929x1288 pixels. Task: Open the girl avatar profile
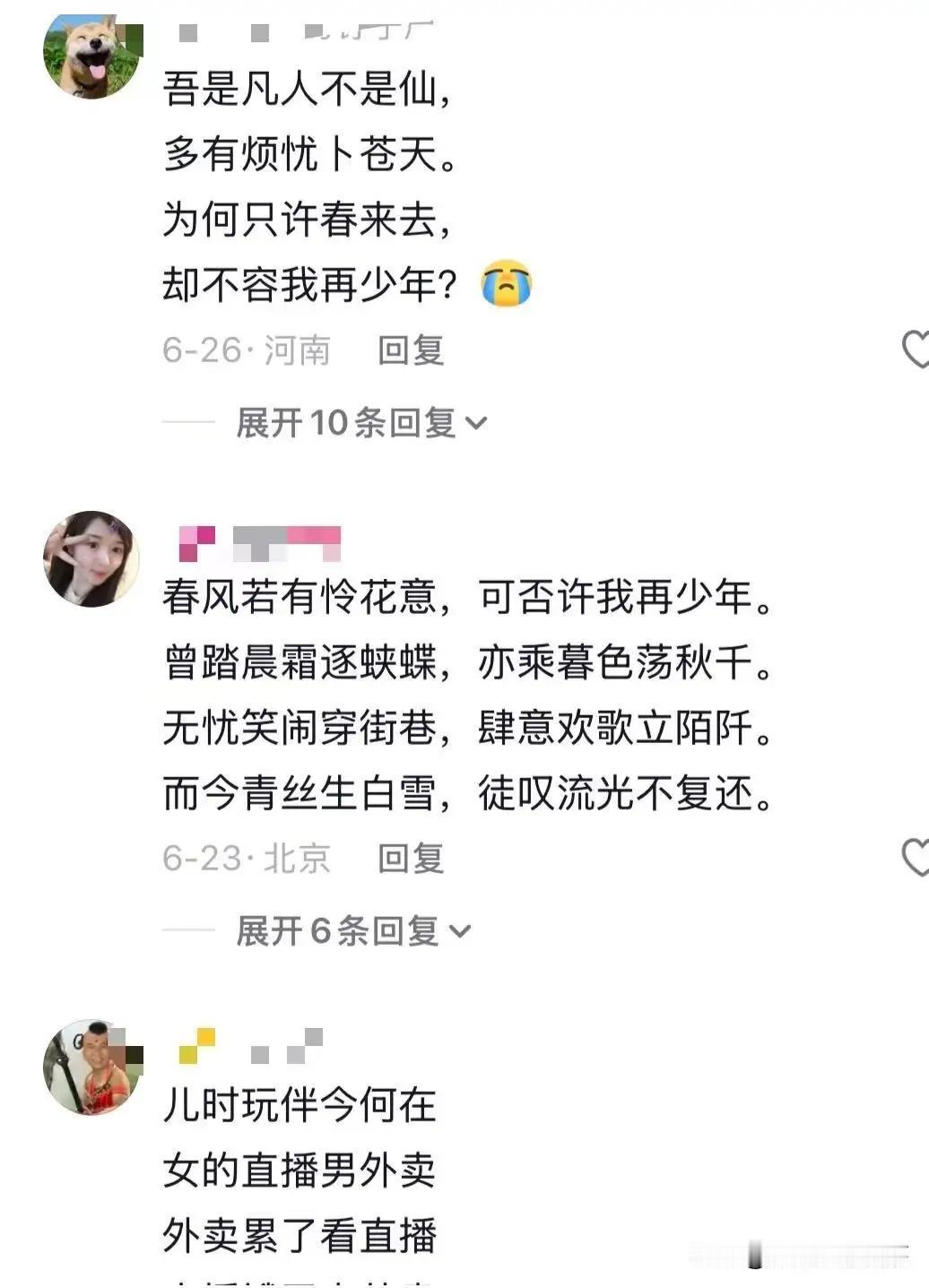click(91, 559)
